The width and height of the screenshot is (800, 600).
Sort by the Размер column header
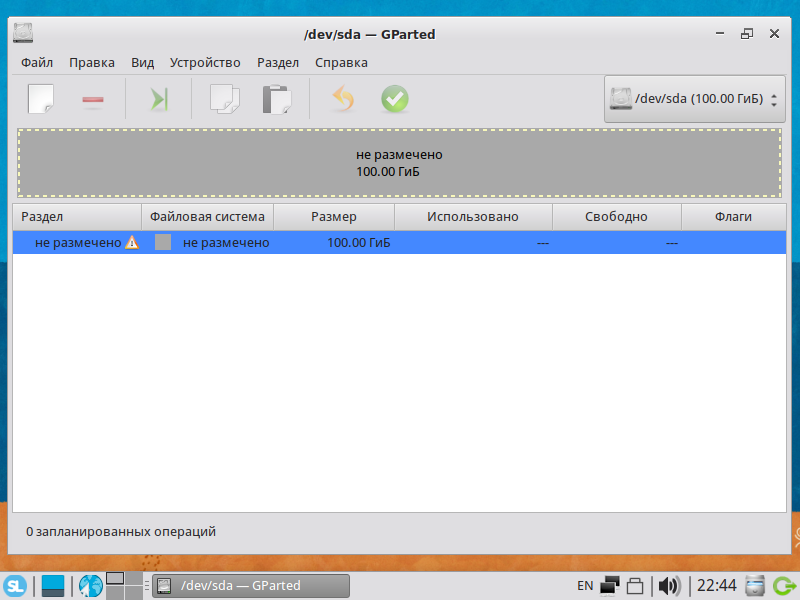(x=334, y=217)
